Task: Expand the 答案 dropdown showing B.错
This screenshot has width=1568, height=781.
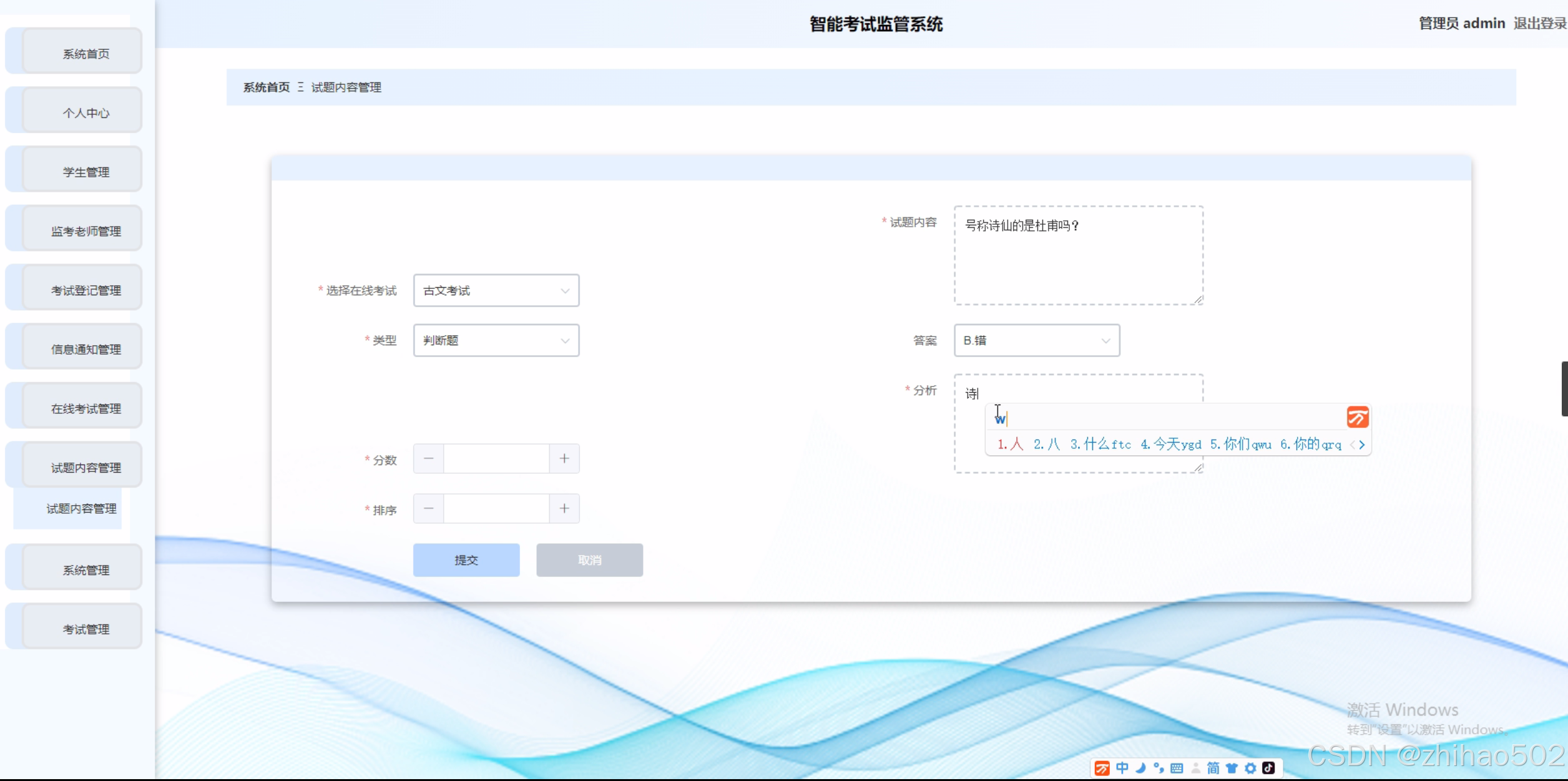Action: (x=1036, y=340)
